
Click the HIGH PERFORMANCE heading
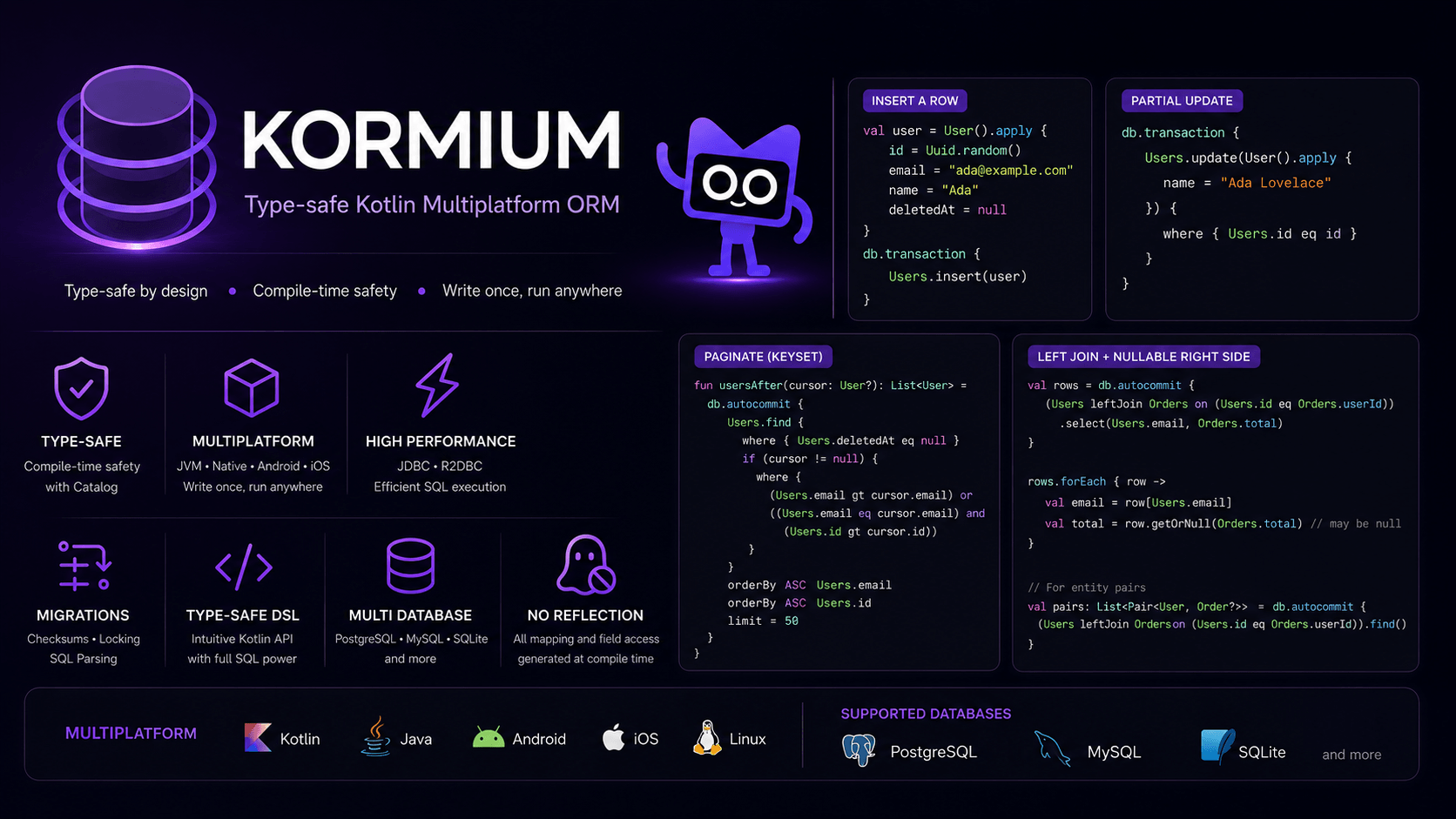coord(441,441)
